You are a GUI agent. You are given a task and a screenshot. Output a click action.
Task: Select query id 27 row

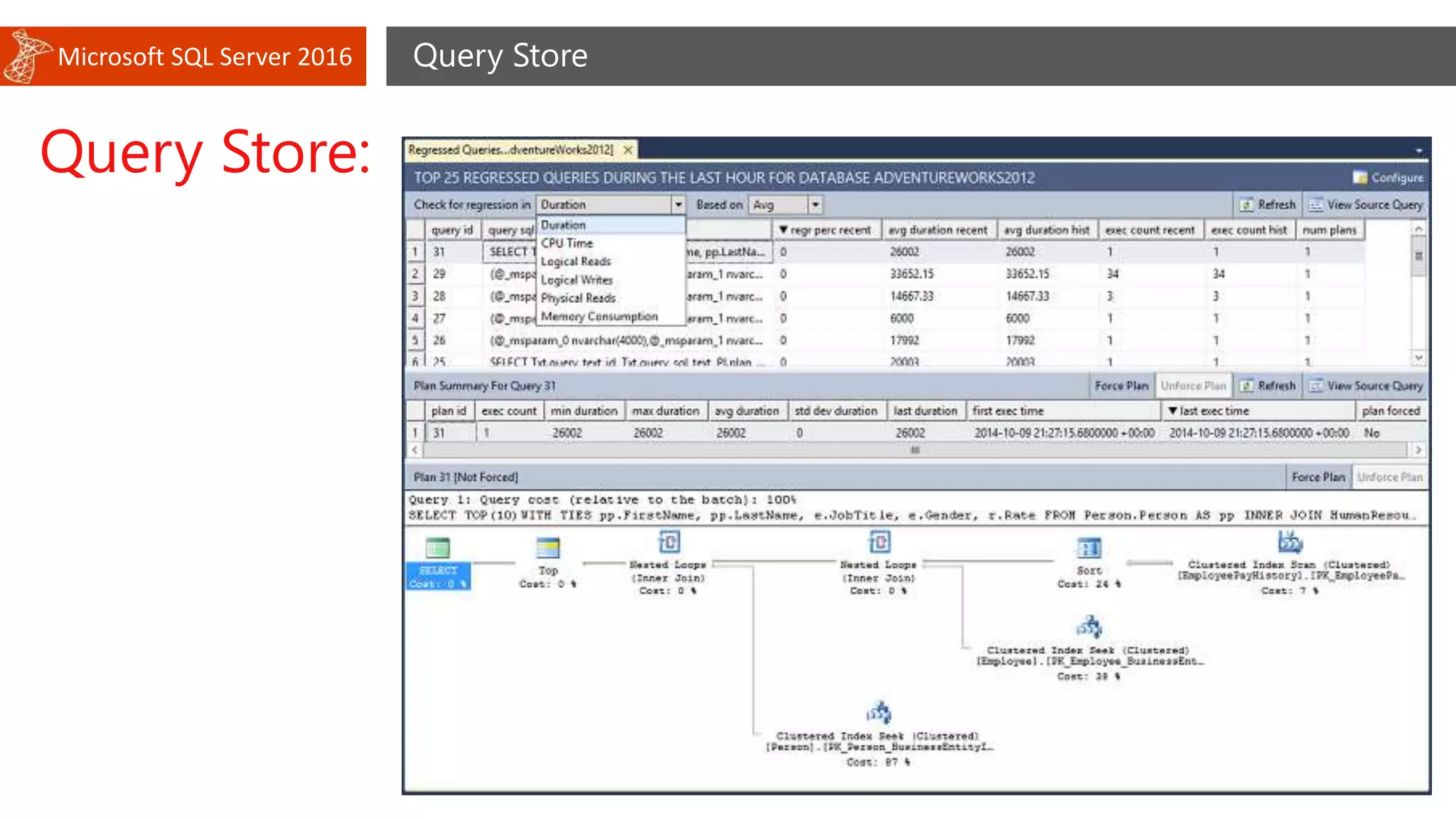[885, 318]
